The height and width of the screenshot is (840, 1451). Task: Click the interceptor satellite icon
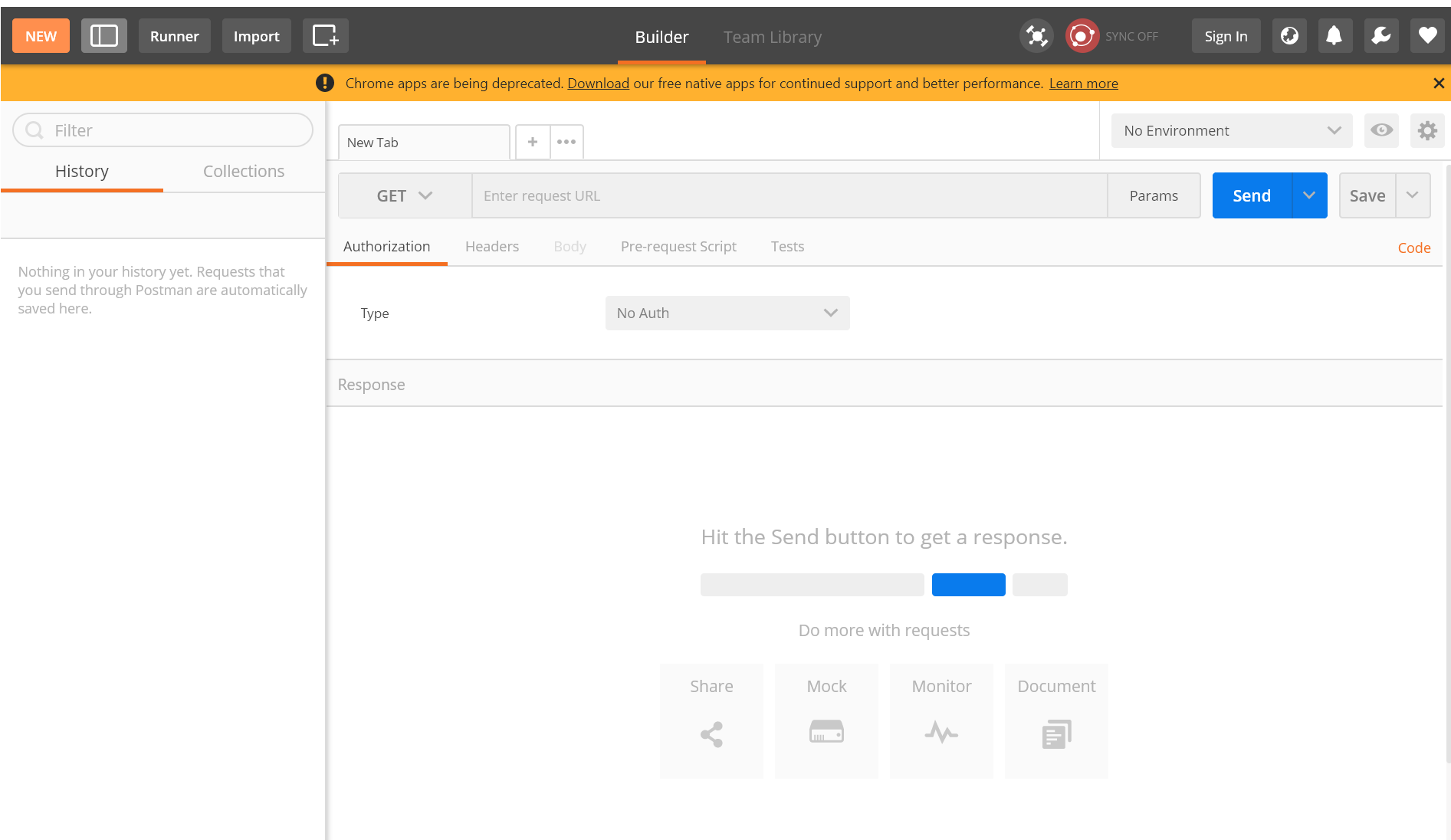click(x=1036, y=36)
